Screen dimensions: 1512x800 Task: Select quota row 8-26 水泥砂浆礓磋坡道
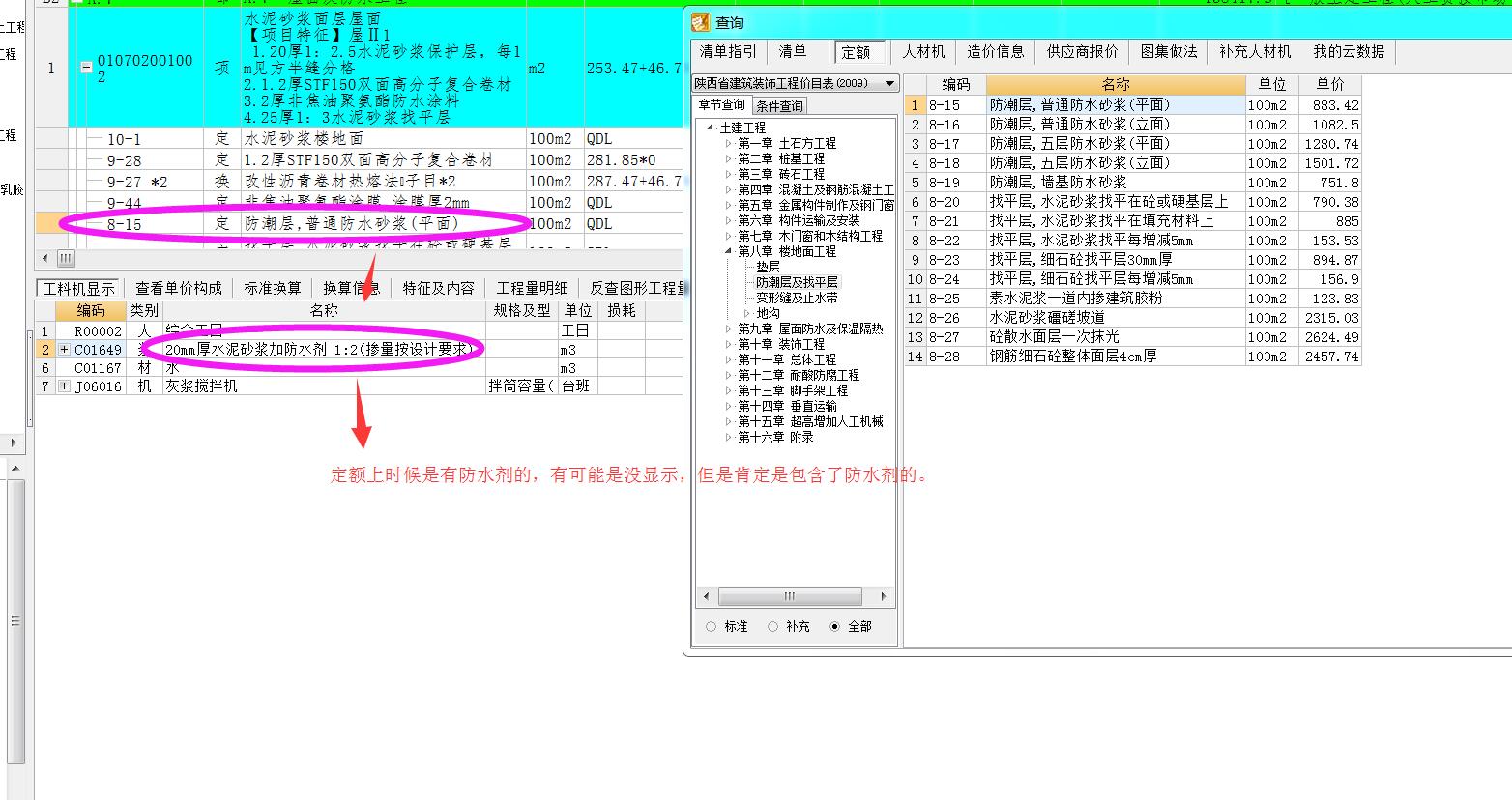tap(1133, 317)
